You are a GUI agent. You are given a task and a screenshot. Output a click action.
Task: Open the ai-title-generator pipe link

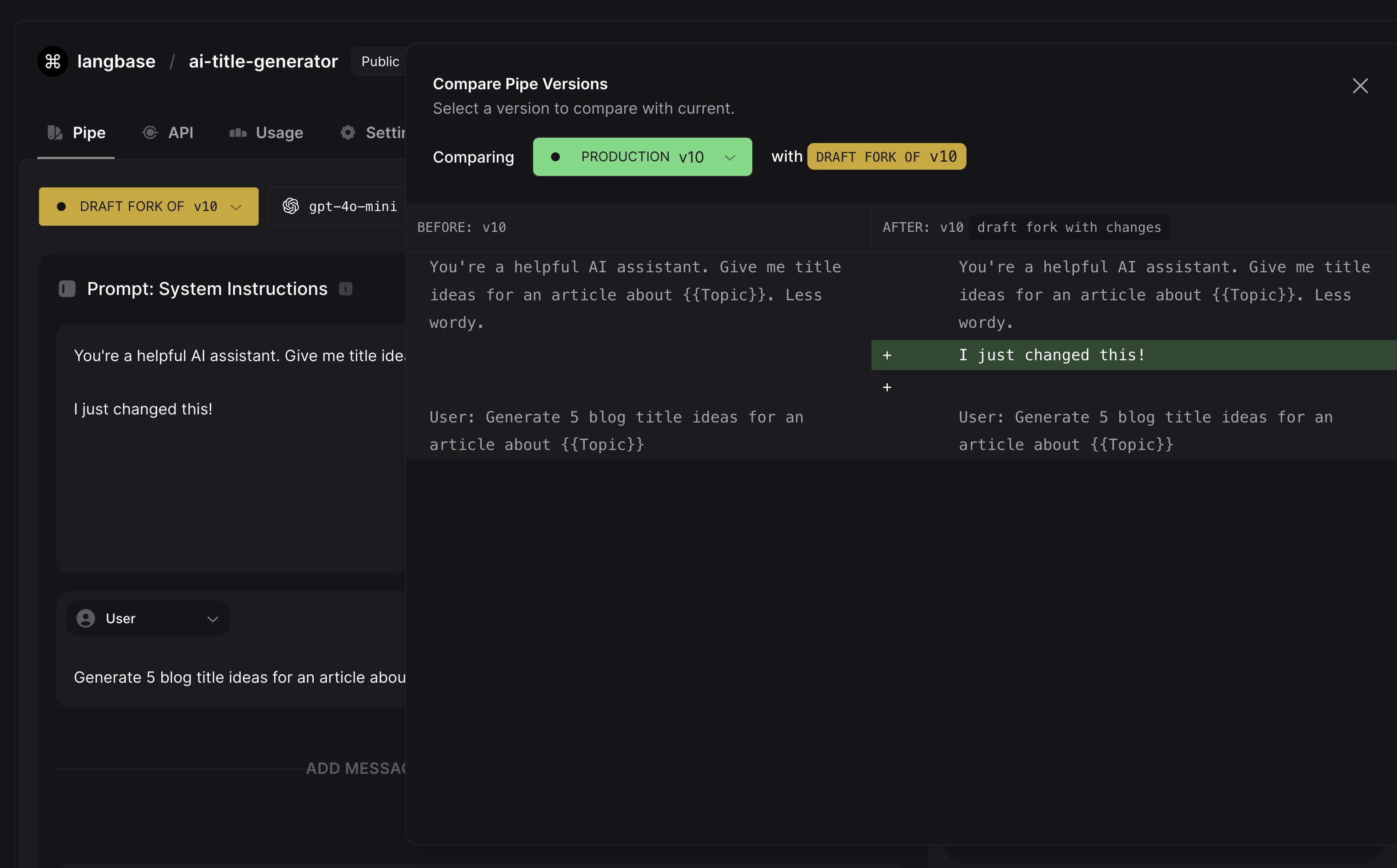(x=263, y=61)
